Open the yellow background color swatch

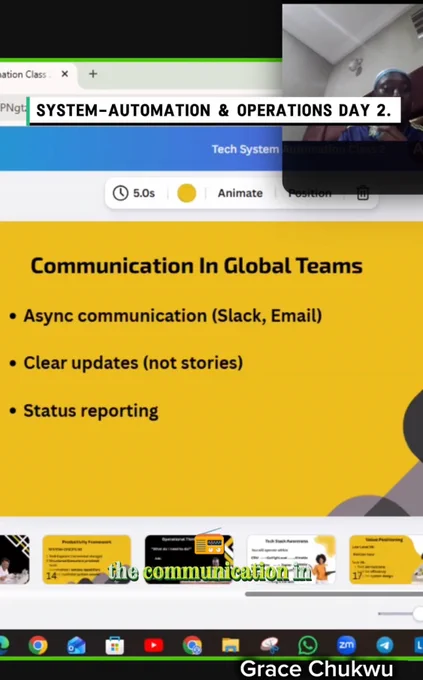187,193
